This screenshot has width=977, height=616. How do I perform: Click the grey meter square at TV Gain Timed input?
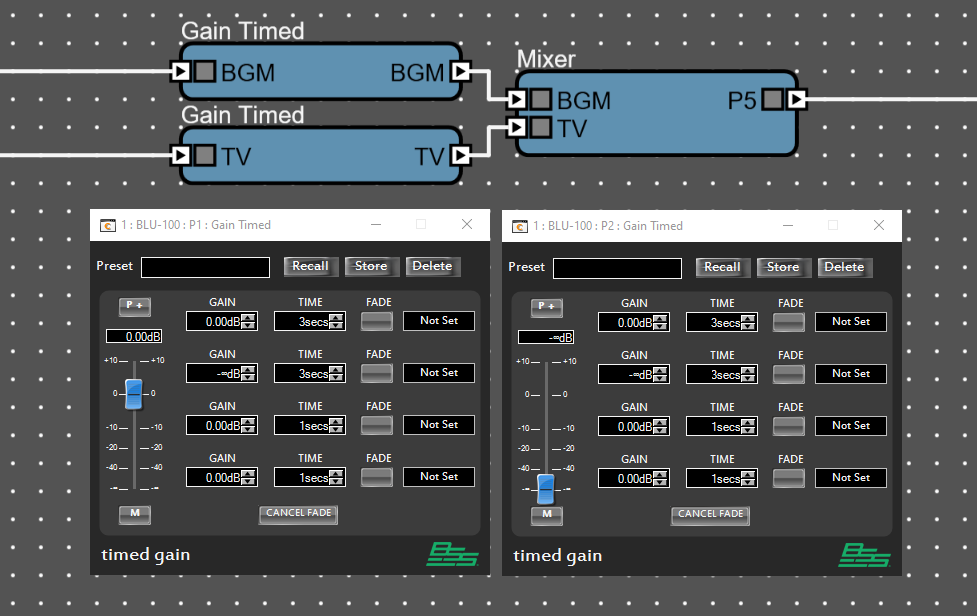(204, 155)
